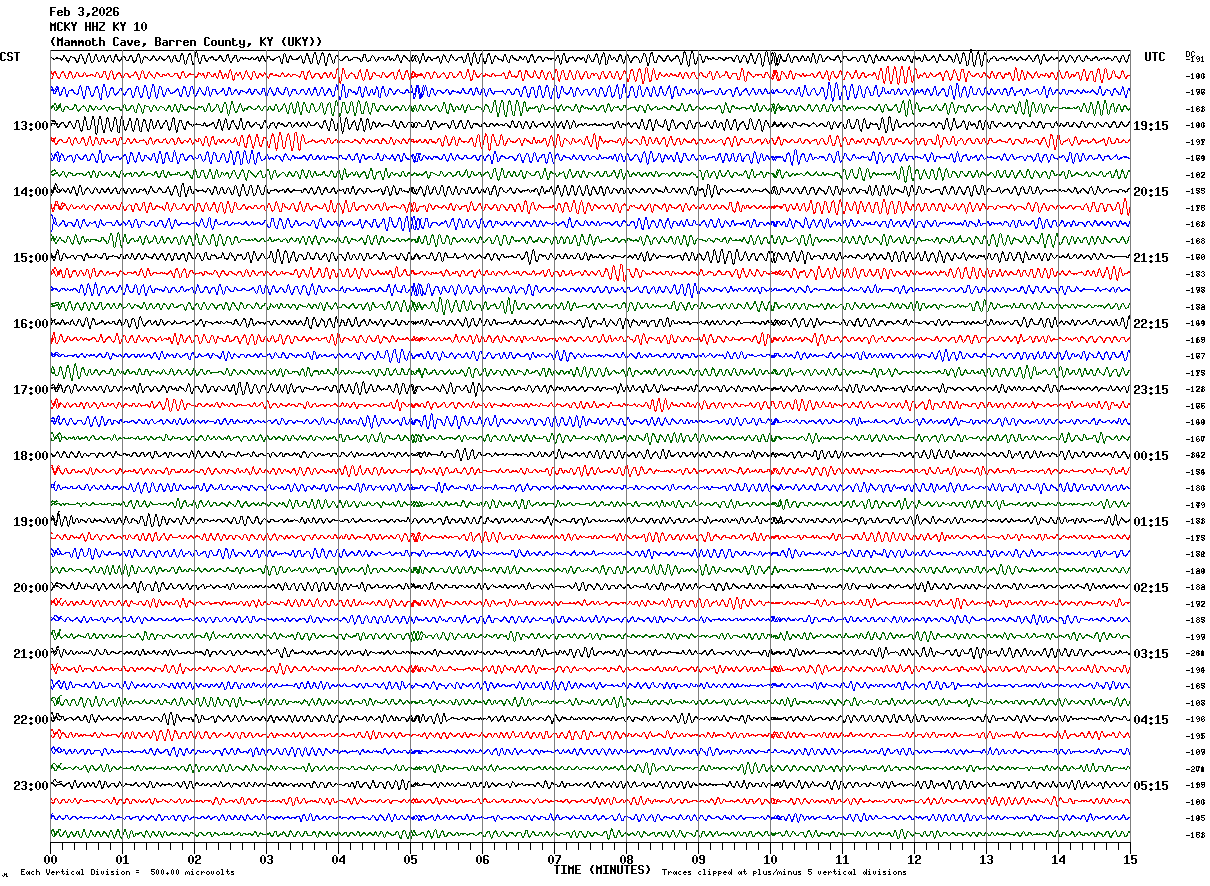Click minute tick 02 on the time axis
The height and width of the screenshot is (886, 1210).
(194, 859)
